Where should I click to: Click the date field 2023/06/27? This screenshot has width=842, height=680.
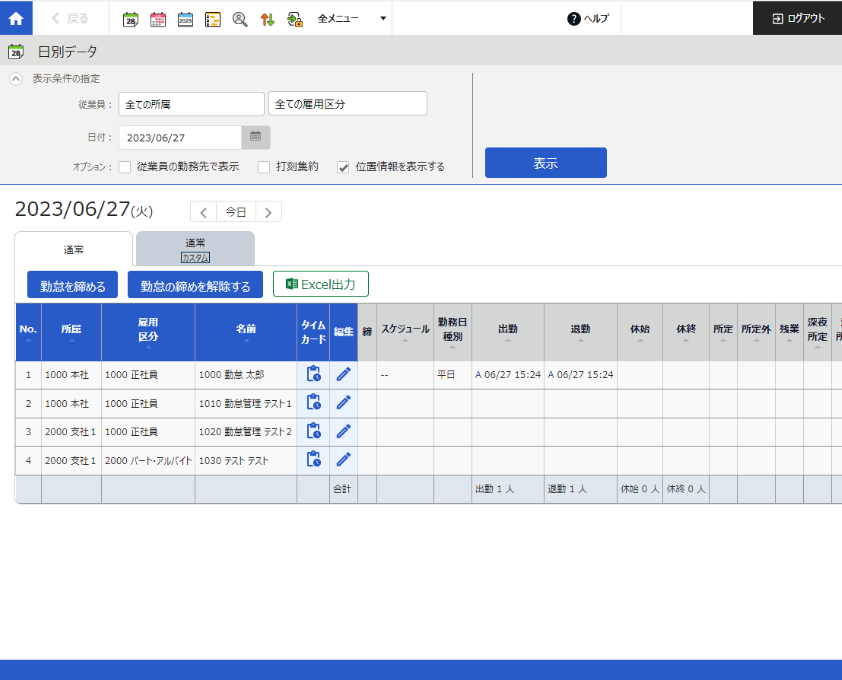point(180,138)
